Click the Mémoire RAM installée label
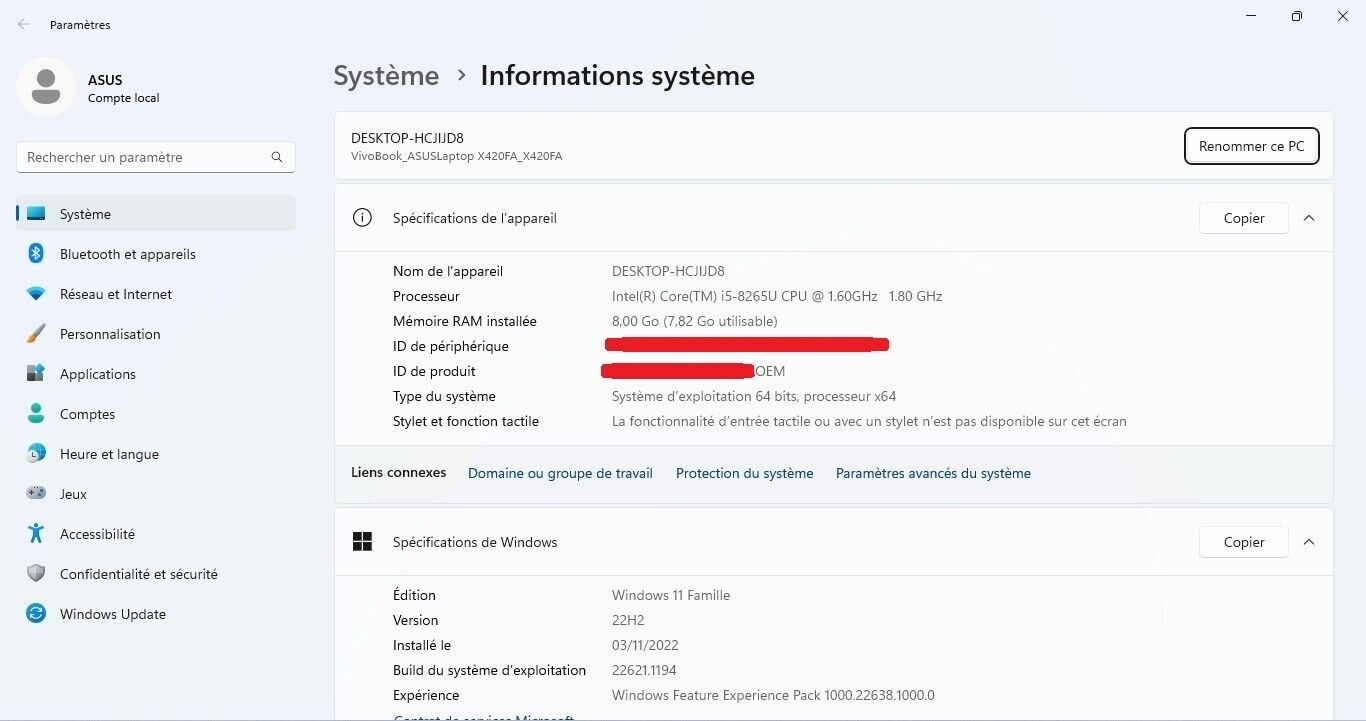Image resolution: width=1366 pixels, height=721 pixels. (465, 321)
